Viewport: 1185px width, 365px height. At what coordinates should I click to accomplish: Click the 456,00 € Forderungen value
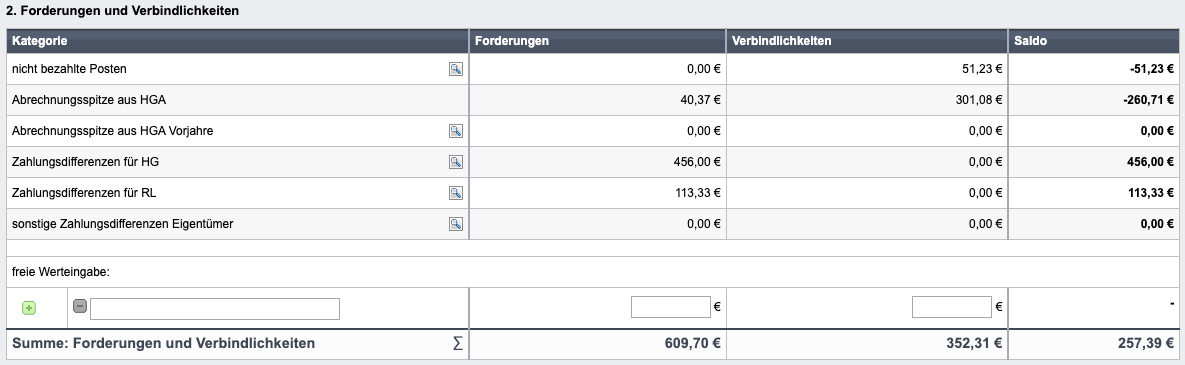[697, 162]
